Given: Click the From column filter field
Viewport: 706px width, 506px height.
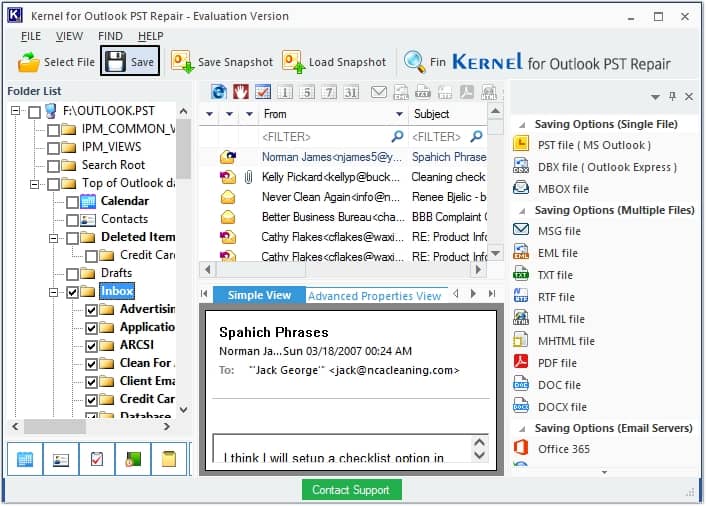Looking at the screenshot, I should point(332,136).
